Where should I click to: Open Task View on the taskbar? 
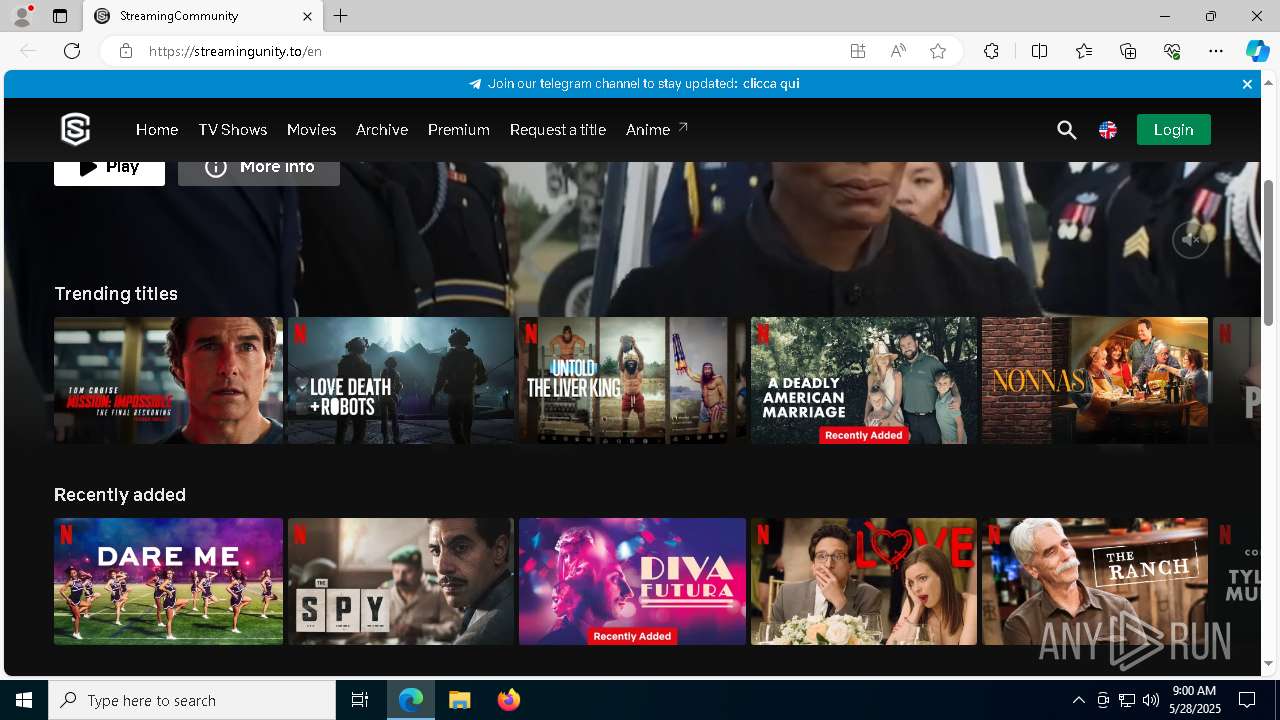point(360,700)
